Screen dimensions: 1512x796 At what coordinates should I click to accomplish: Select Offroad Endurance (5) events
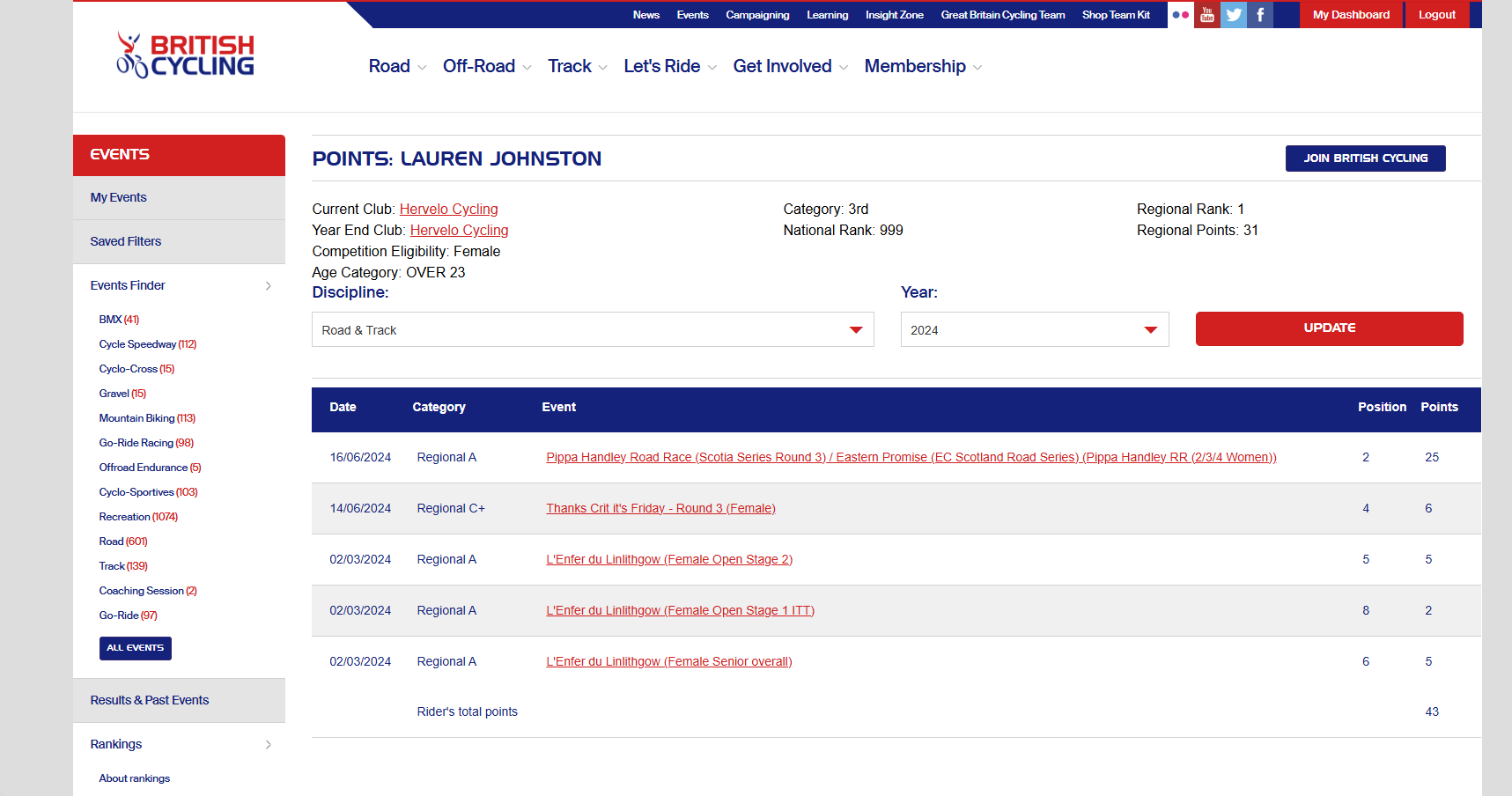[x=150, y=468]
